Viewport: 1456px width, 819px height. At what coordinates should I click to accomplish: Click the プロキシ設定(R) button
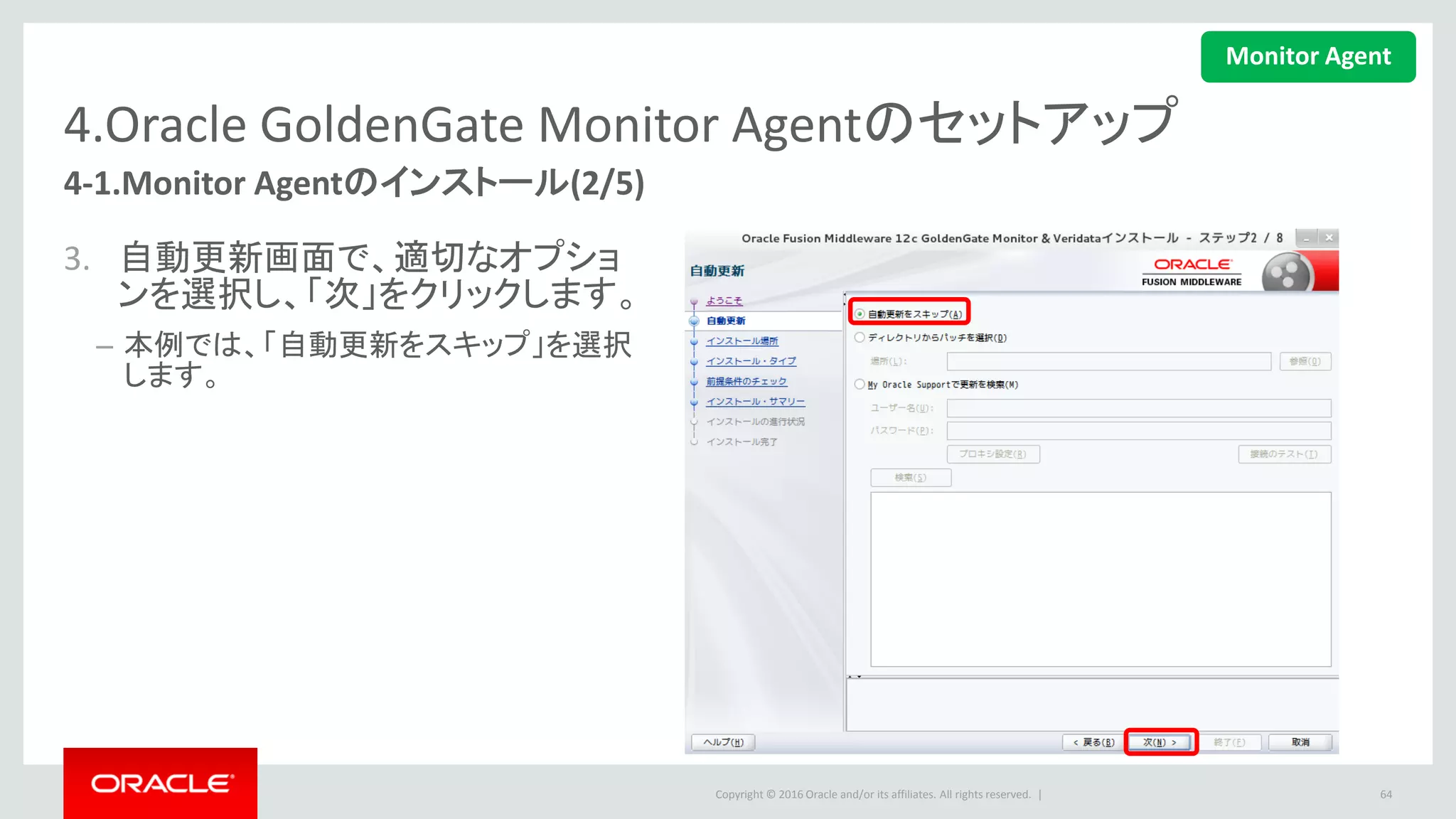tap(993, 454)
